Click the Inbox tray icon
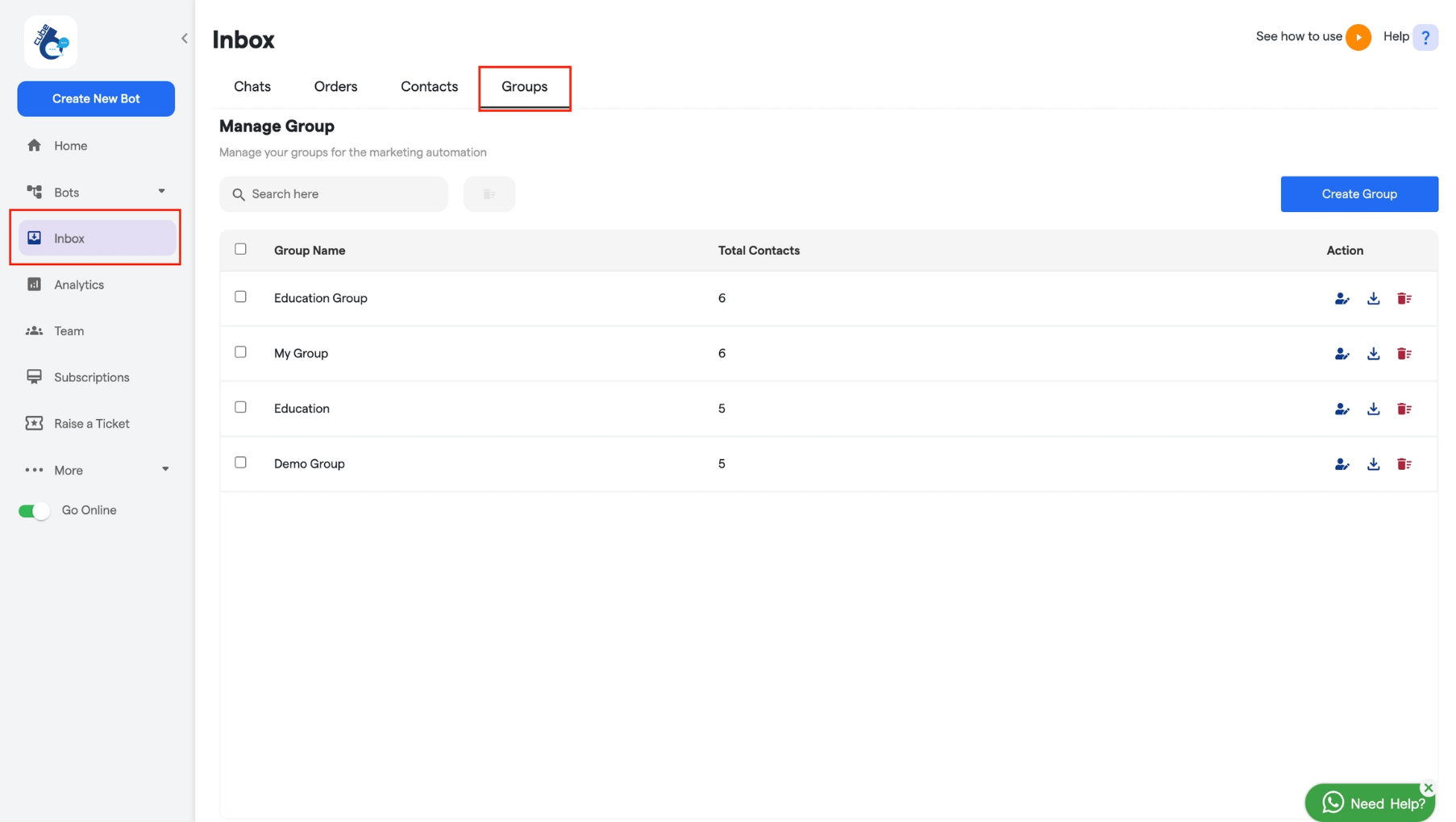1456x822 pixels. pyautogui.click(x=34, y=238)
